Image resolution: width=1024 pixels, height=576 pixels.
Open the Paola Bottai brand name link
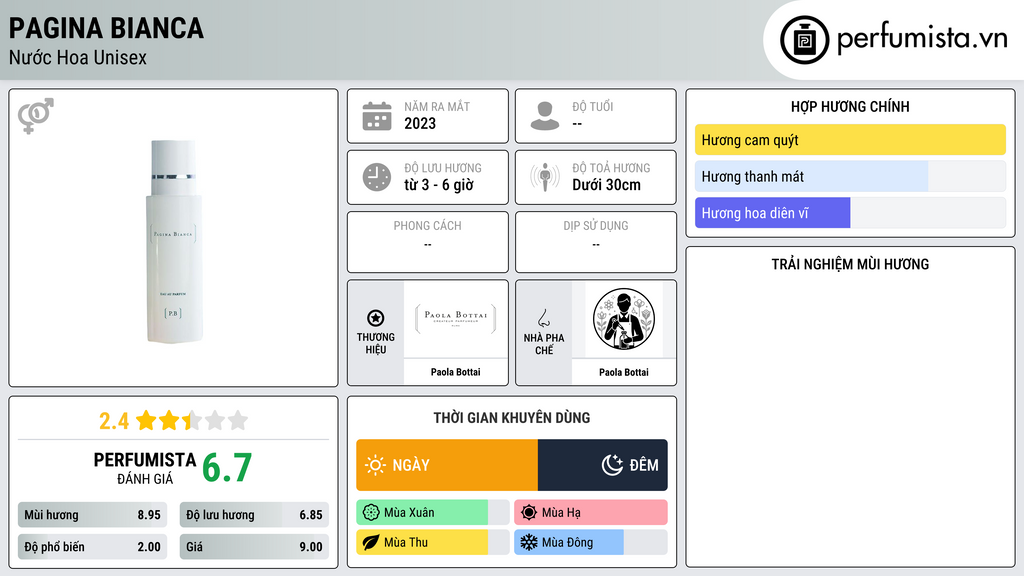tap(455, 372)
